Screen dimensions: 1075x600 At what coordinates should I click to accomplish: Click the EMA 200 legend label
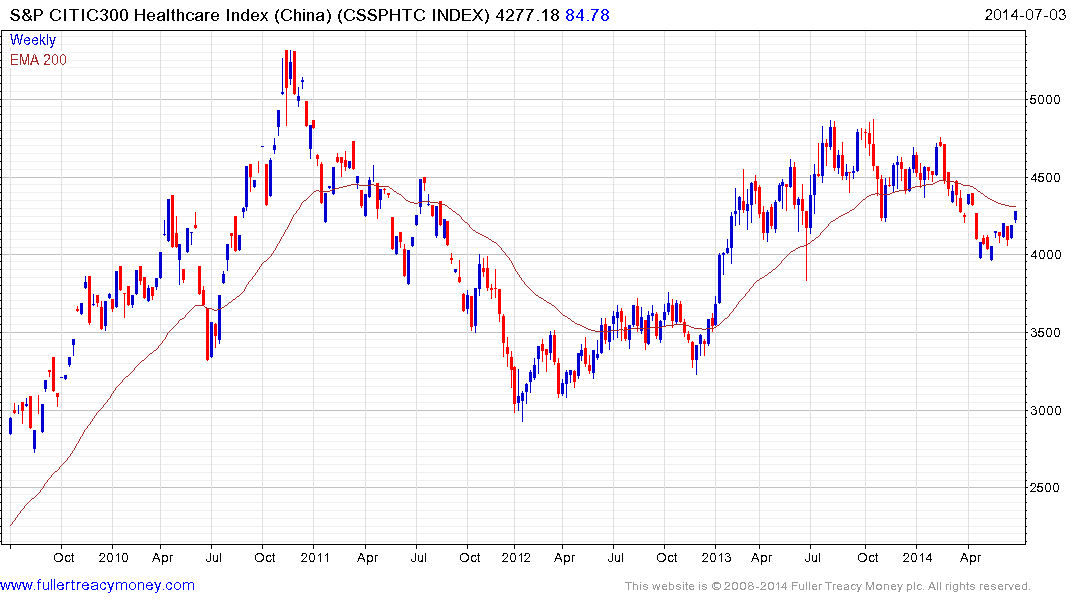coord(38,59)
